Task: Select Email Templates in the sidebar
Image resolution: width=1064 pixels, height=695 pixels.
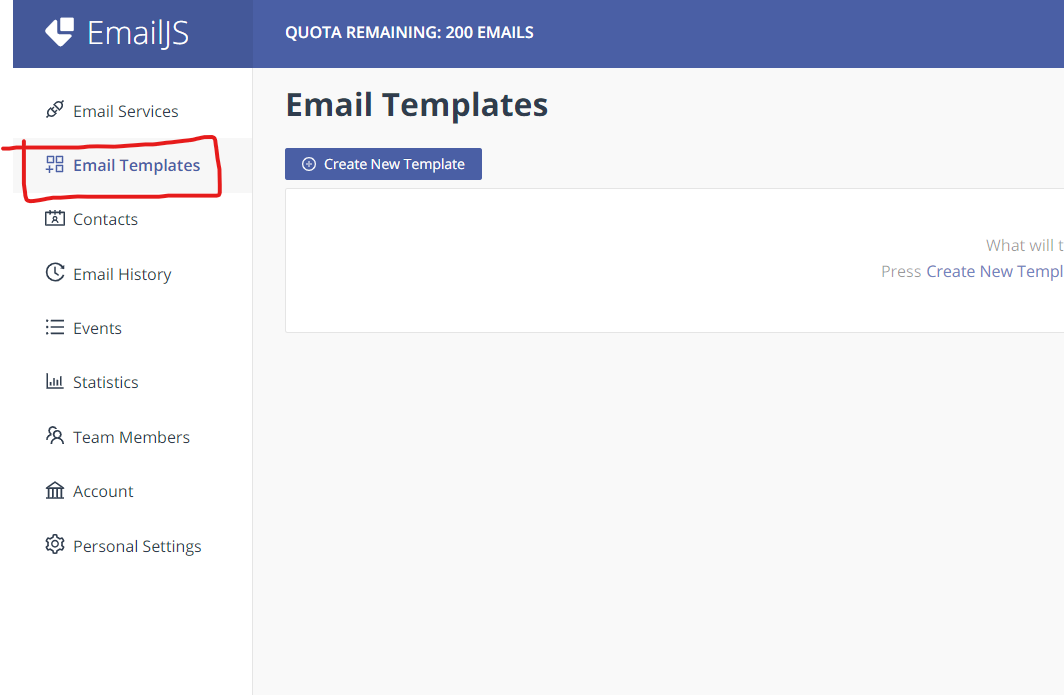Action: coord(132,165)
